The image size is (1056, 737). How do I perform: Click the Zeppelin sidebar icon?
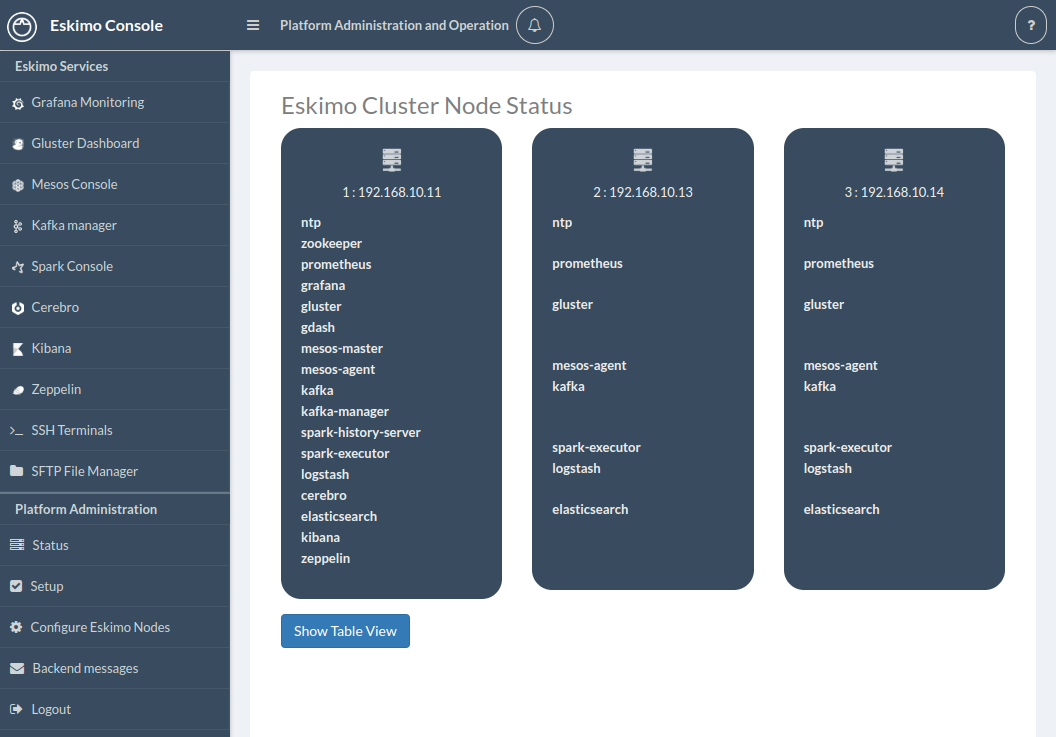coord(17,390)
